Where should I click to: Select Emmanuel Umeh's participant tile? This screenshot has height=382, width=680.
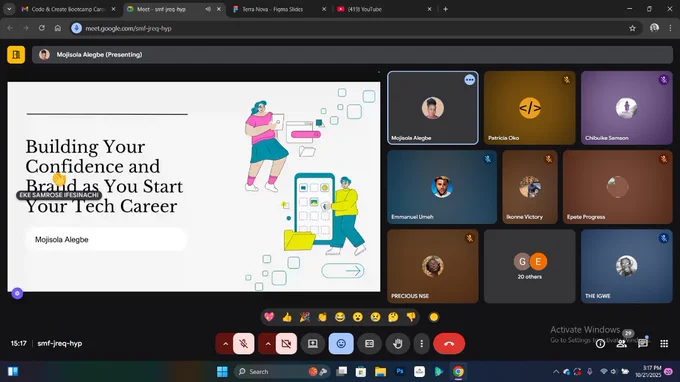click(442, 187)
